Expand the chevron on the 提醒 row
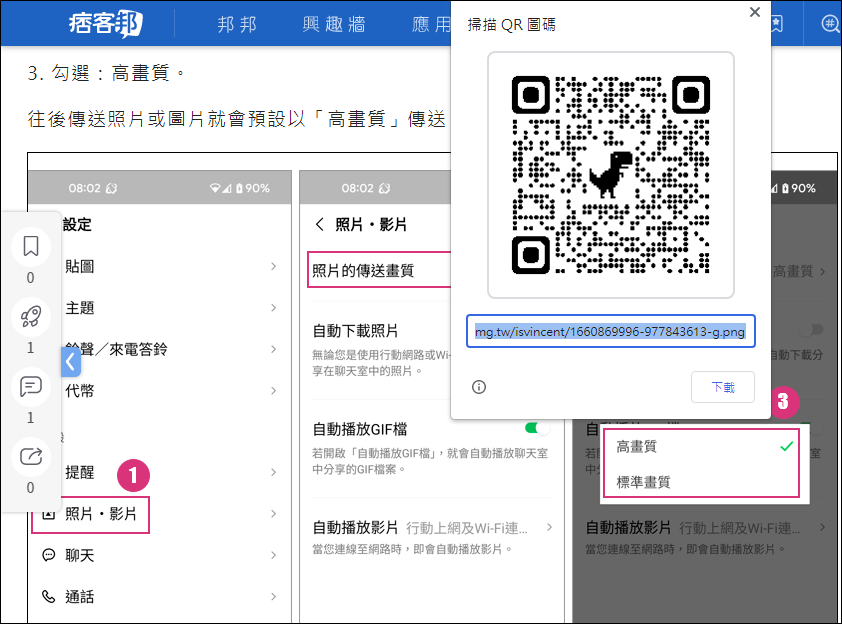Image resolution: width=842 pixels, height=624 pixels. [273, 472]
